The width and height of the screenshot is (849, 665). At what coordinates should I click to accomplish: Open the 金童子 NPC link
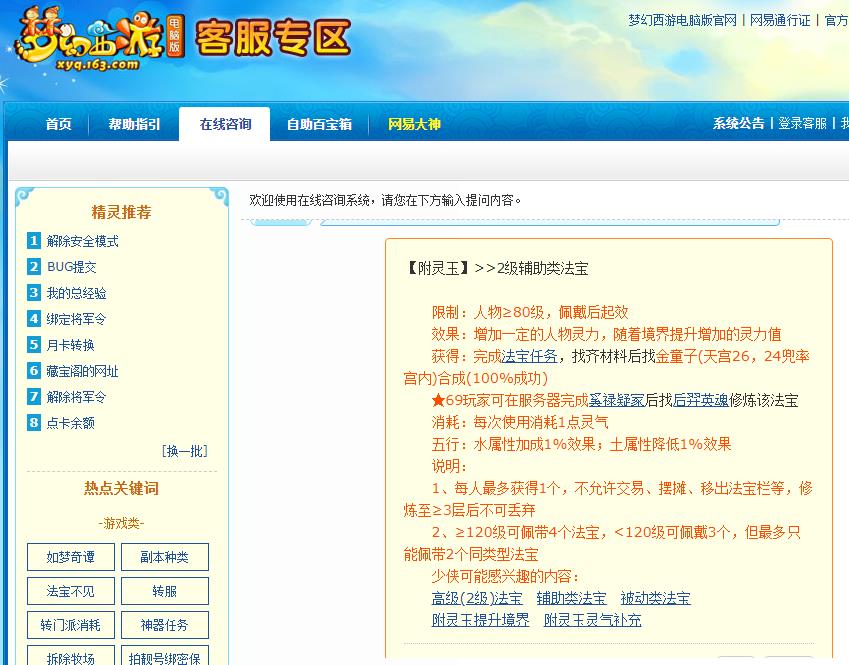pyautogui.click(x=676, y=356)
